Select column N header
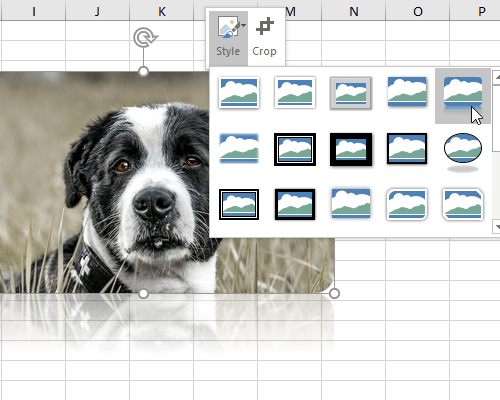Viewport: 500px width, 400px height. [354, 11]
